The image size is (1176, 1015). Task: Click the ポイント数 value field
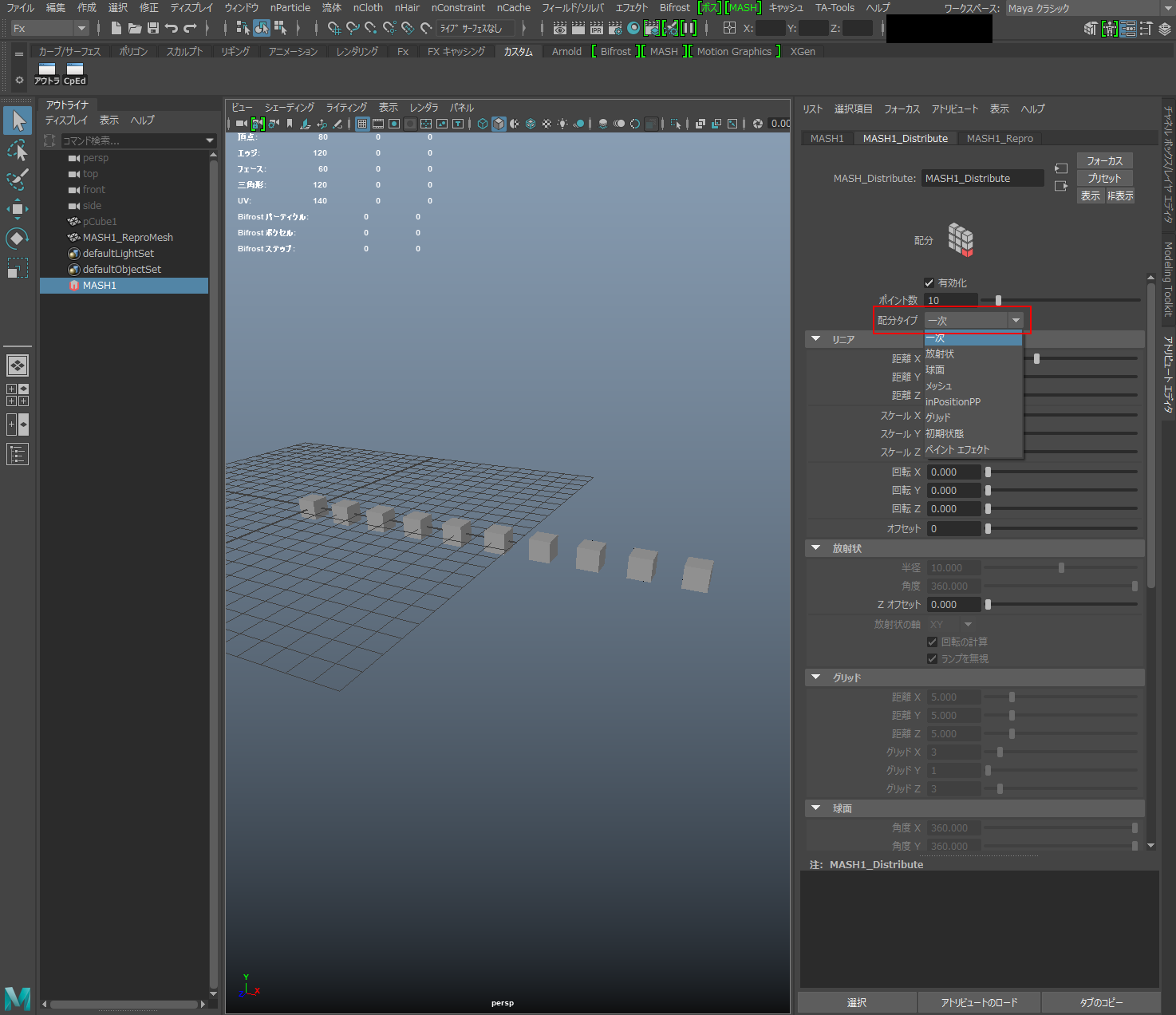tap(951, 300)
